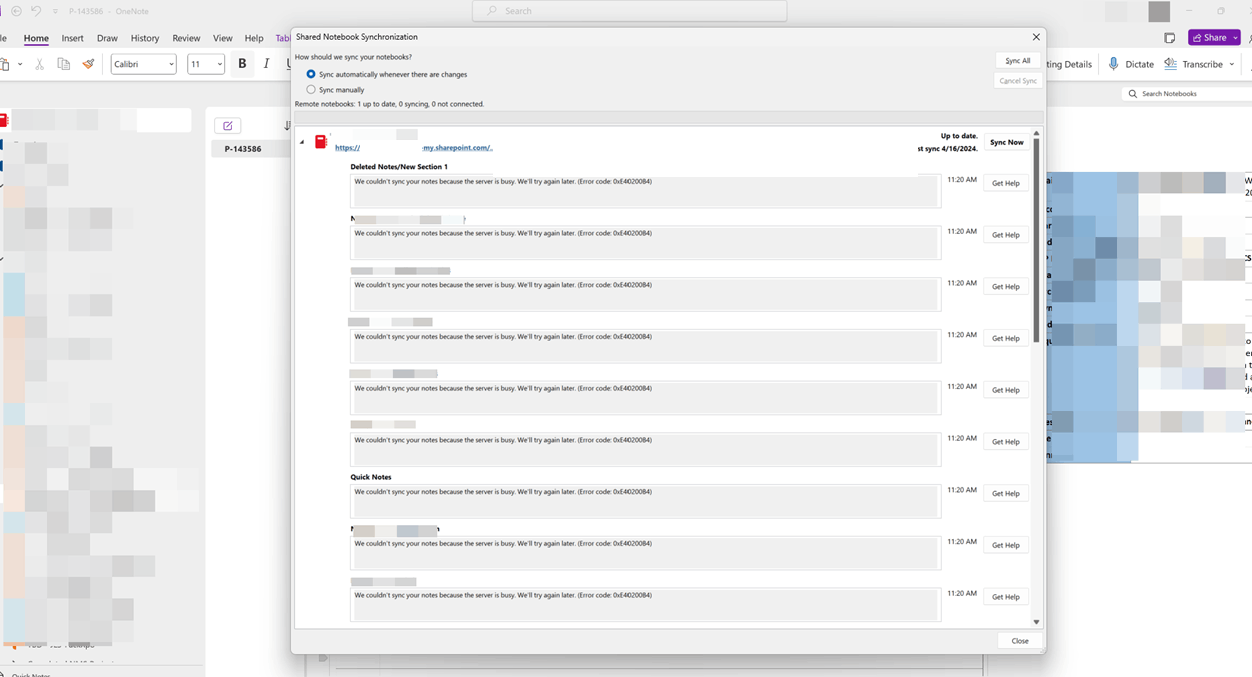
Task: Open the sticky notes feed icon
Action: (x=1170, y=38)
